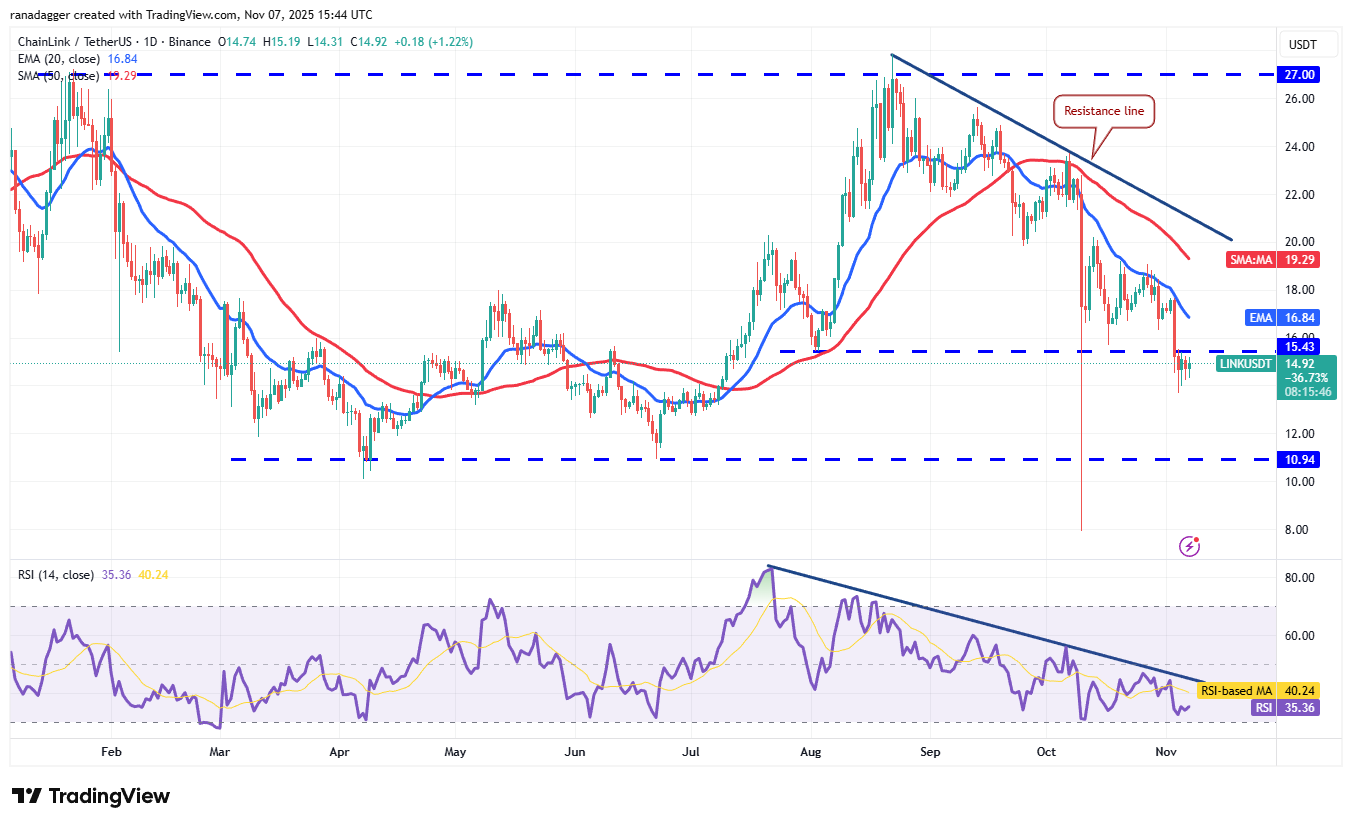Select the Resistance line annotation
This screenshot has width=1352, height=826.
point(1104,111)
